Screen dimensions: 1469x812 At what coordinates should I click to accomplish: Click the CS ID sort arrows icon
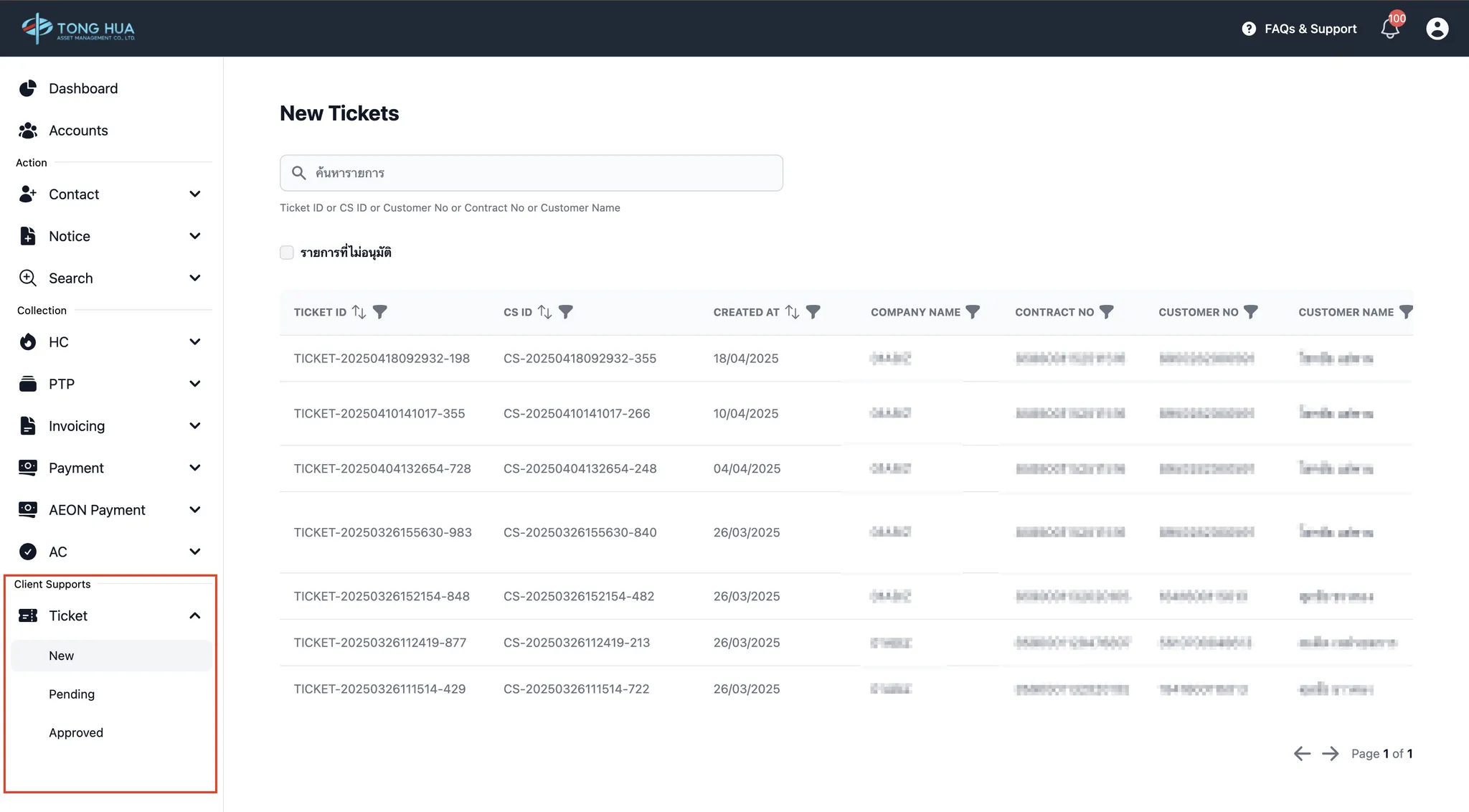click(545, 312)
